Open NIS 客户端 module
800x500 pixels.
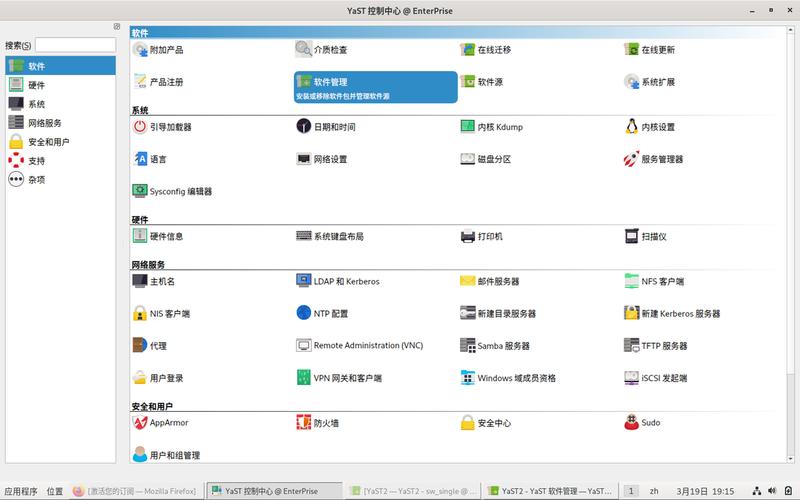161,313
